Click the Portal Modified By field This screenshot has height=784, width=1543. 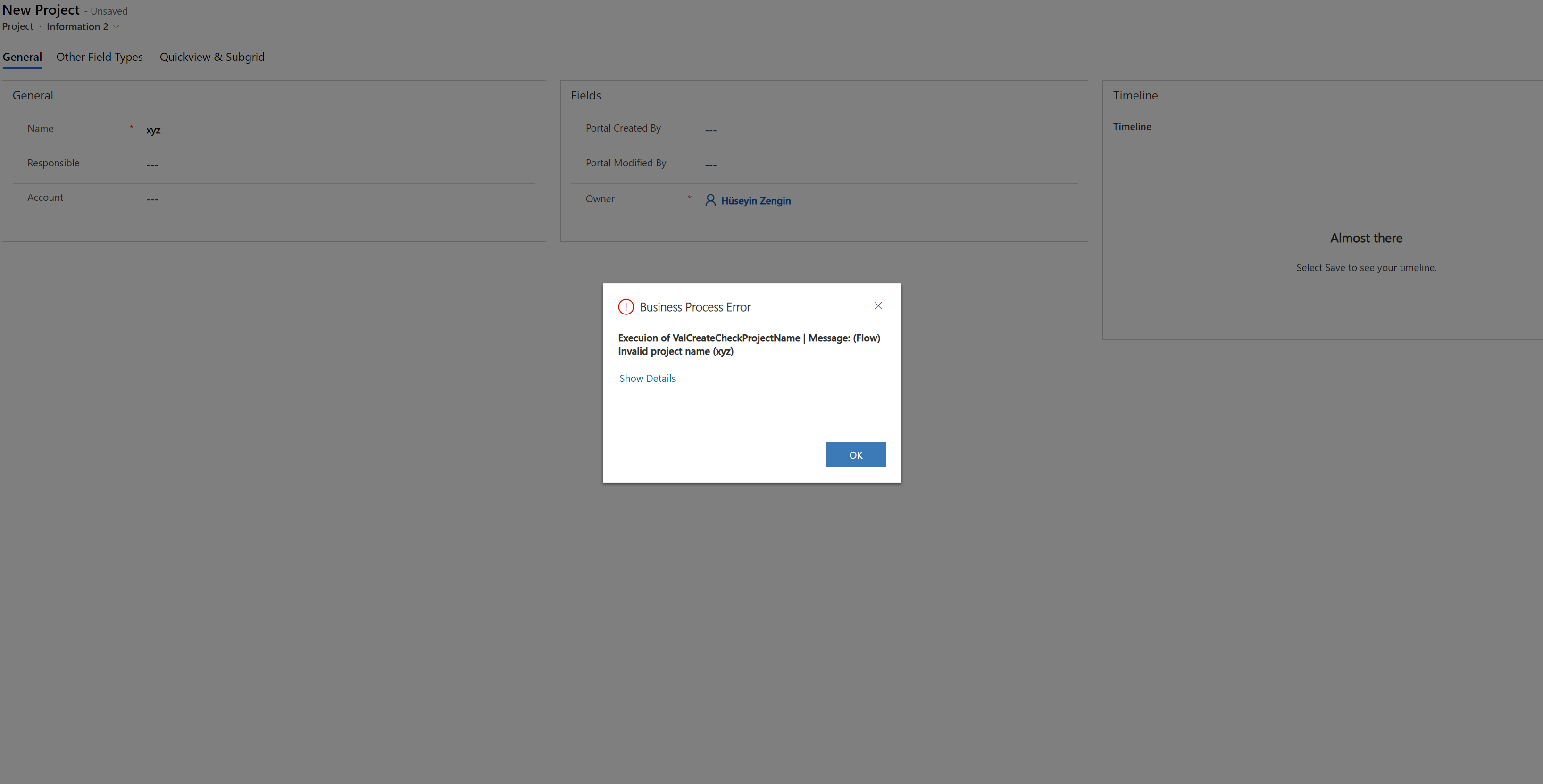[x=710, y=165]
